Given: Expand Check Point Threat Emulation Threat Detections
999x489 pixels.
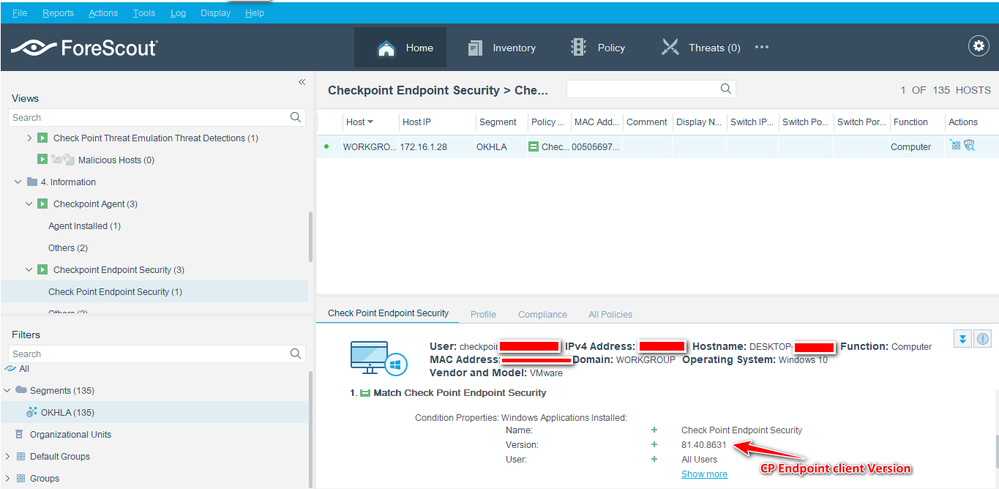Looking at the screenshot, I should point(29,138).
